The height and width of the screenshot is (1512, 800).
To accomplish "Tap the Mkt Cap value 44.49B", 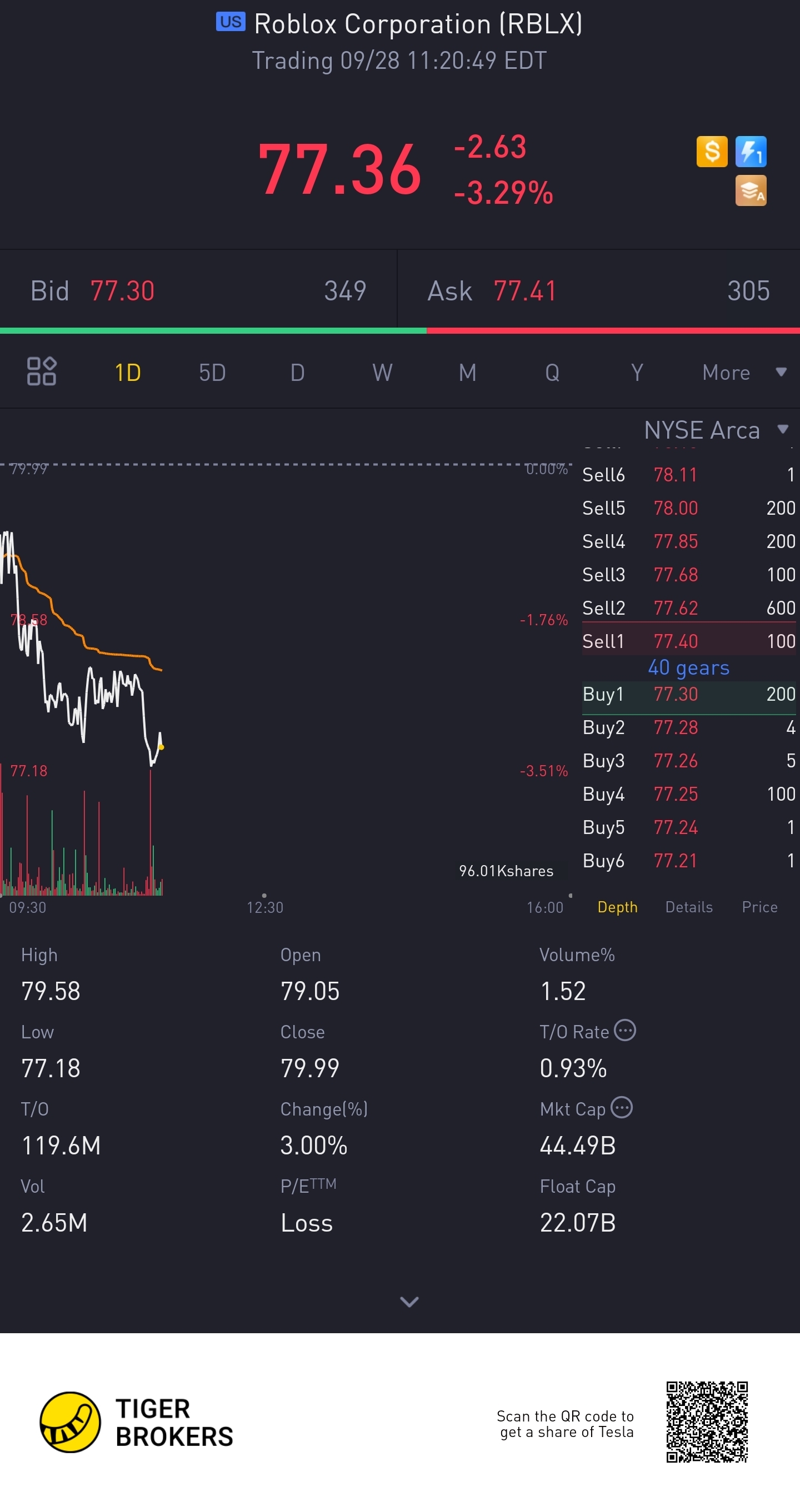I will [x=578, y=1145].
